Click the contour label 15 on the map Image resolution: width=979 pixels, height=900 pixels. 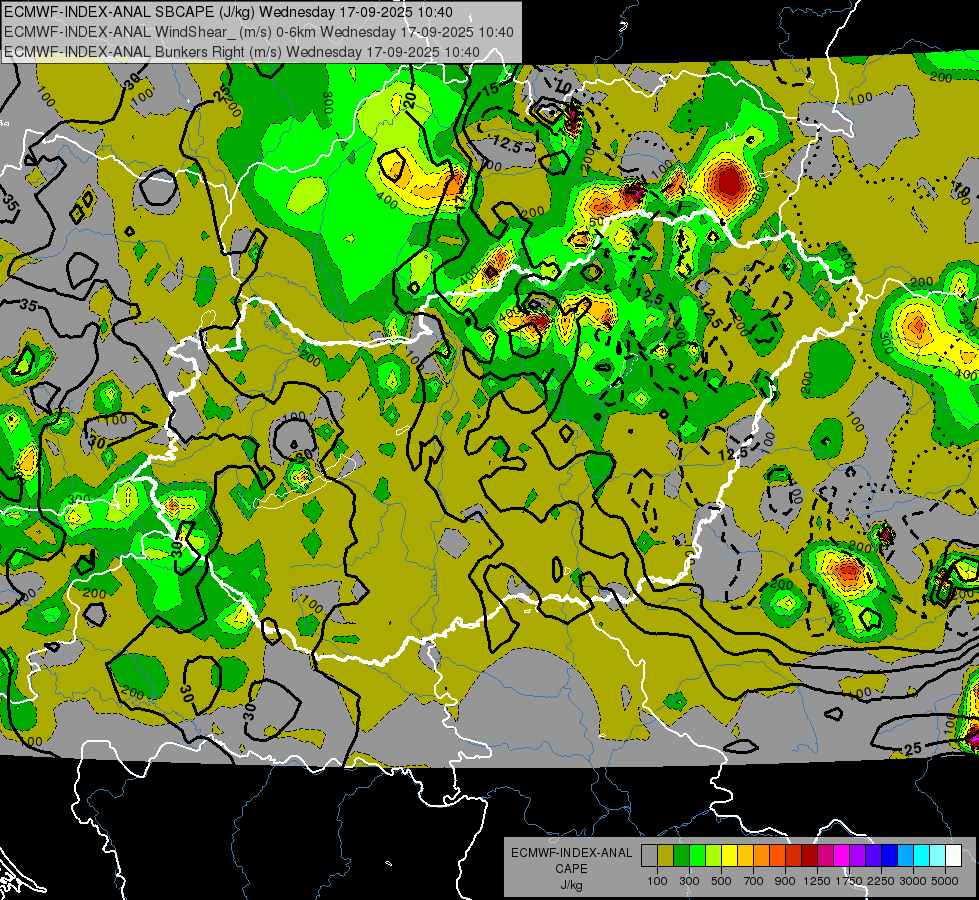[x=491, y=89]
